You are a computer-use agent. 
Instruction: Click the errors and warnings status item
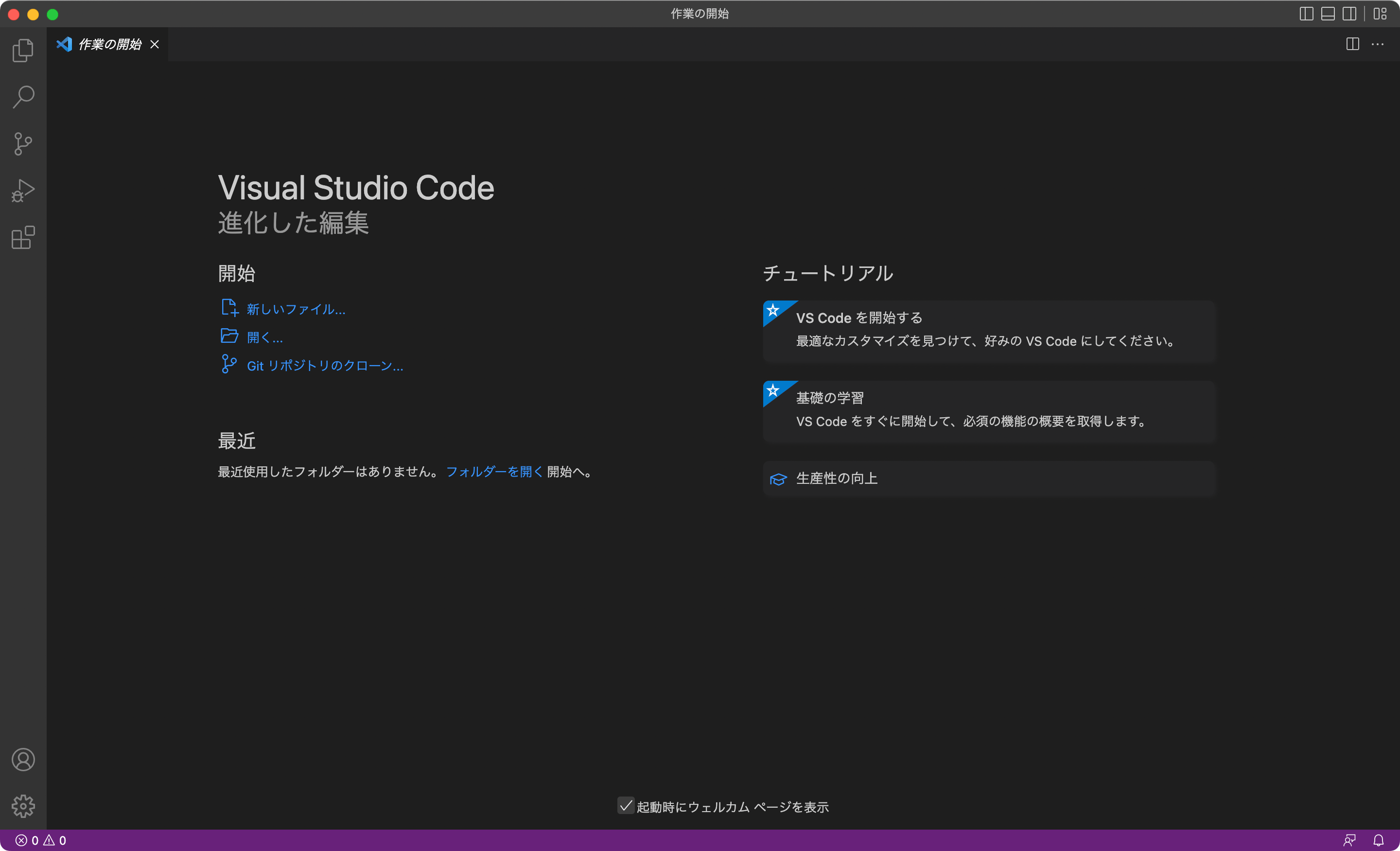(x=40, y=840)
